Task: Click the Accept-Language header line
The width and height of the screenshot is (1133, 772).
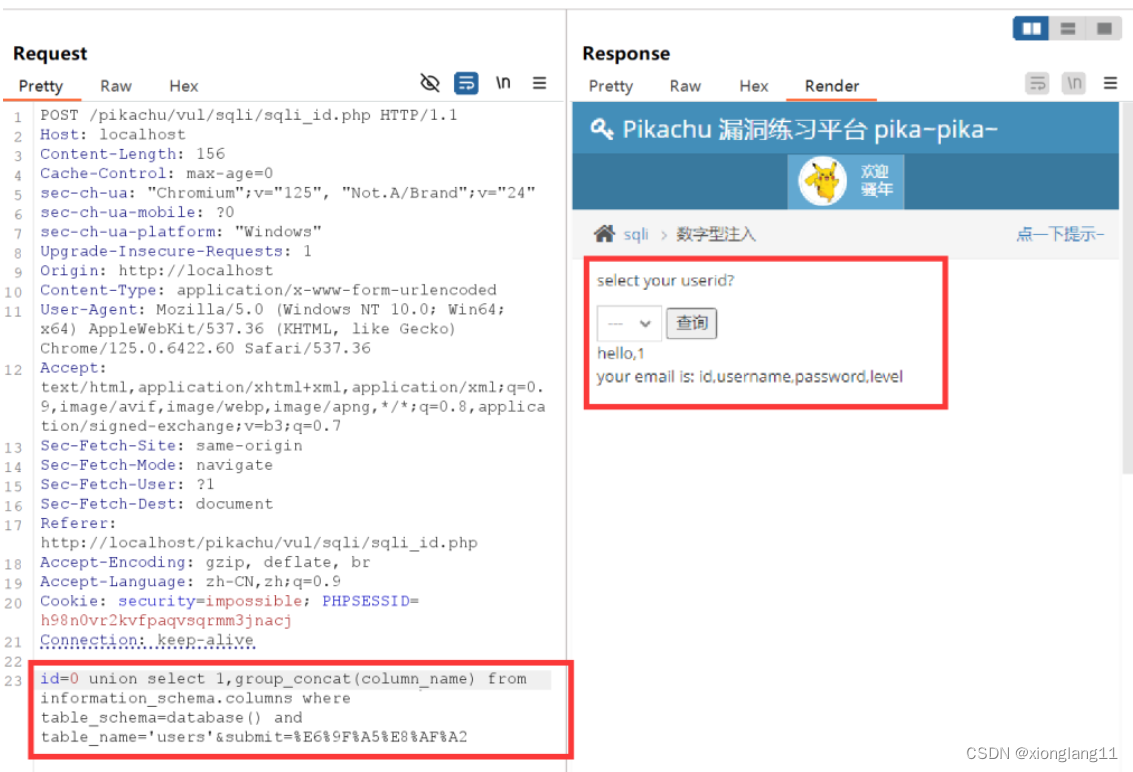Action: (x=191, y=582)
